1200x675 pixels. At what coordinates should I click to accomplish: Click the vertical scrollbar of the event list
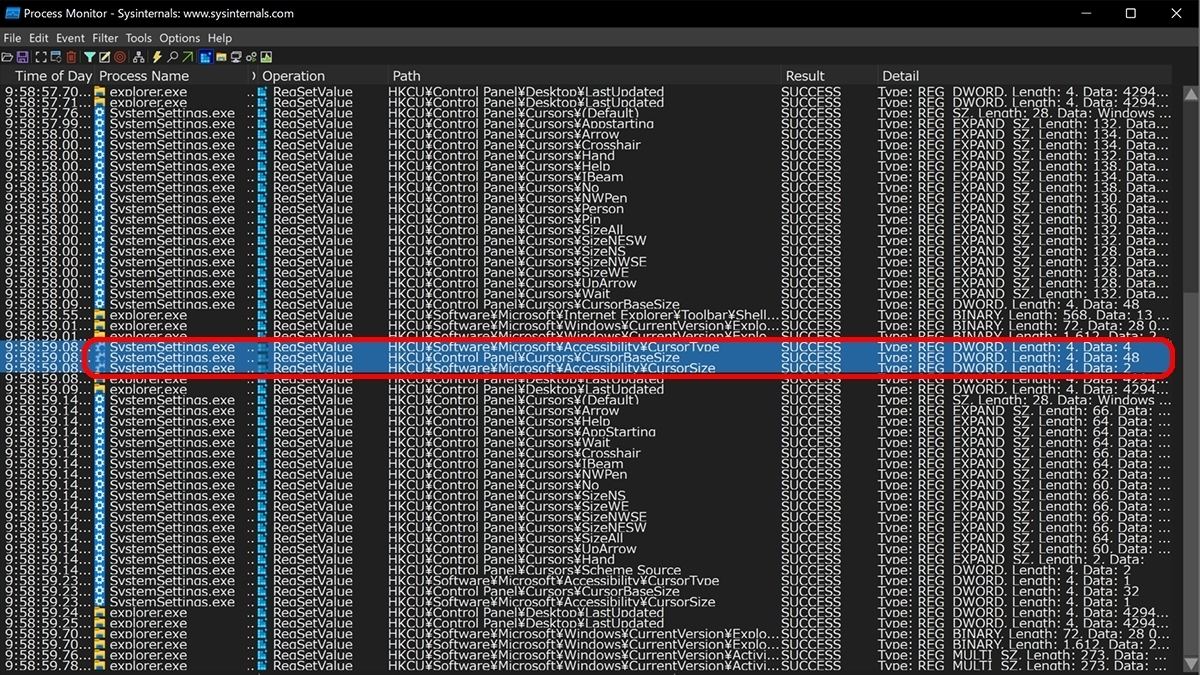point(1190,380)
